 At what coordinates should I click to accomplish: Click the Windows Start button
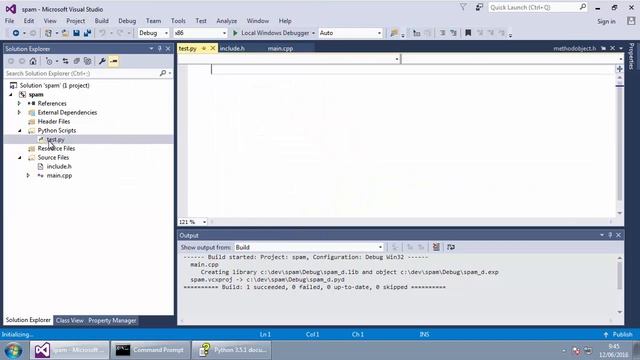13,351
